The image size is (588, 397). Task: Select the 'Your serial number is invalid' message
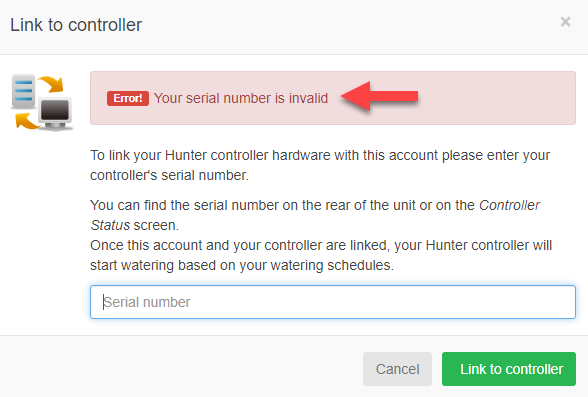click(241, 98)
